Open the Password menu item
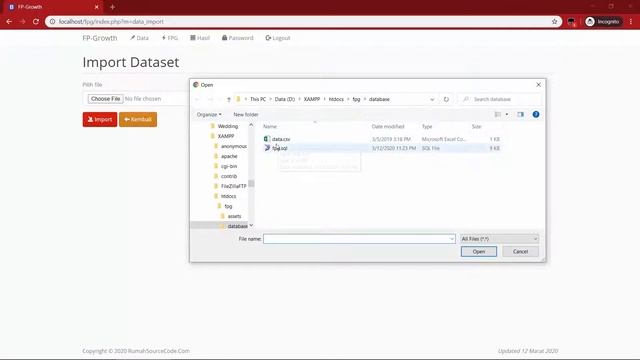Image resolution: width=640 pixels, height=360 pixels. click(x=238, y=38)
